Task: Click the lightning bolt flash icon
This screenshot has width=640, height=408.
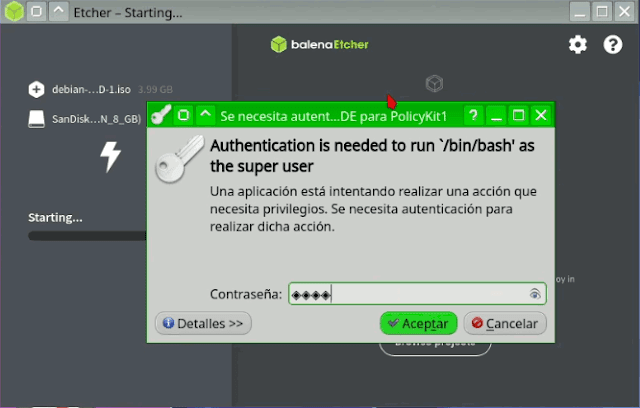Action: 111,157
